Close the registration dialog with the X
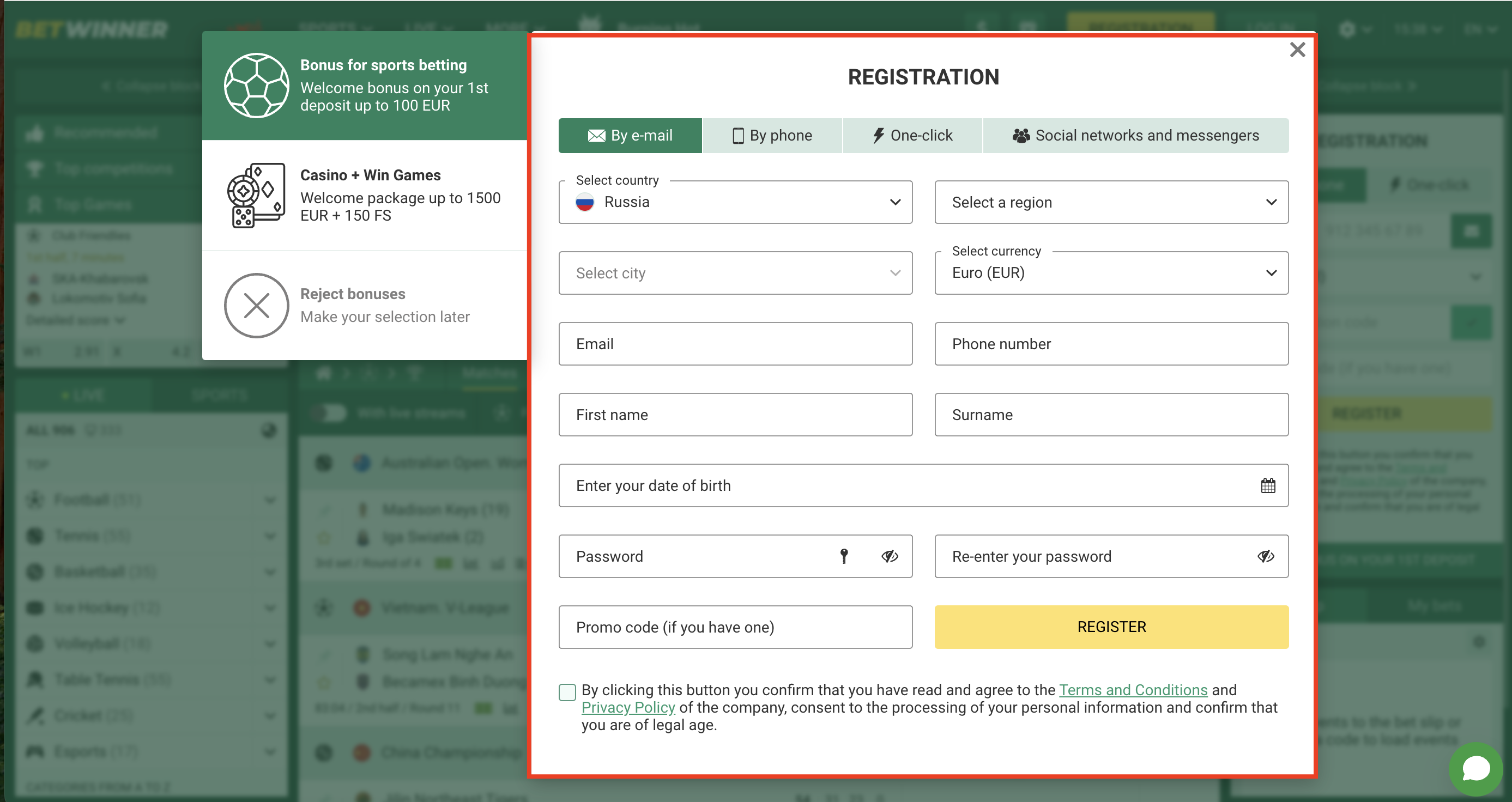Image resolution: width=1512 pixels, height=802 pixels. (x=1297, y=50)
